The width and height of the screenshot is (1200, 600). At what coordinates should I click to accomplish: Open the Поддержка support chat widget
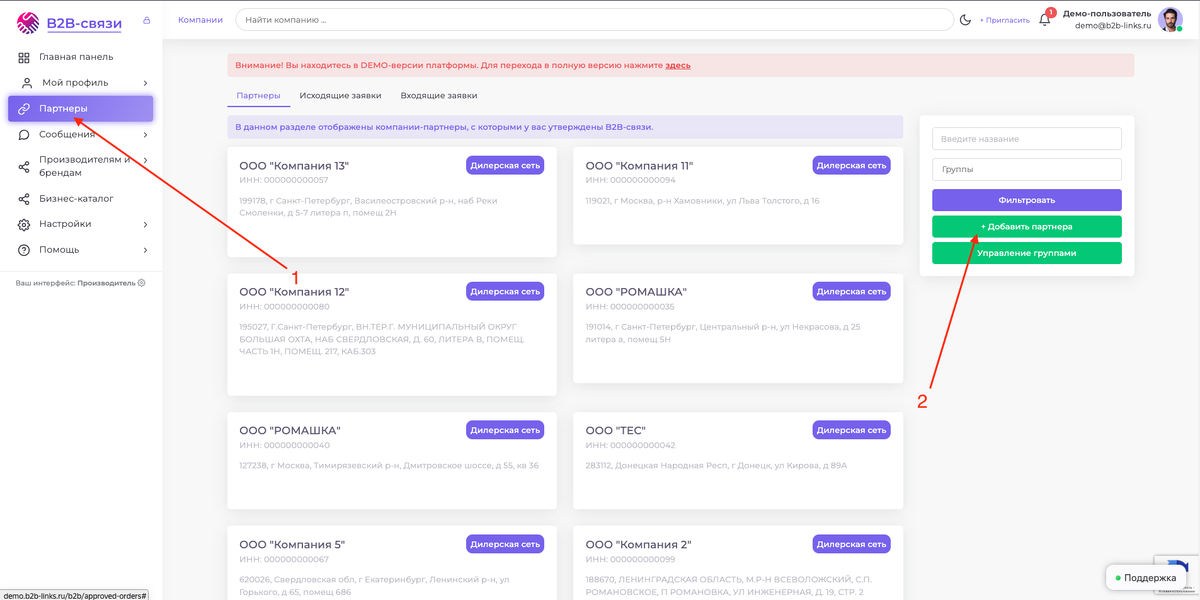[1145, 578]
